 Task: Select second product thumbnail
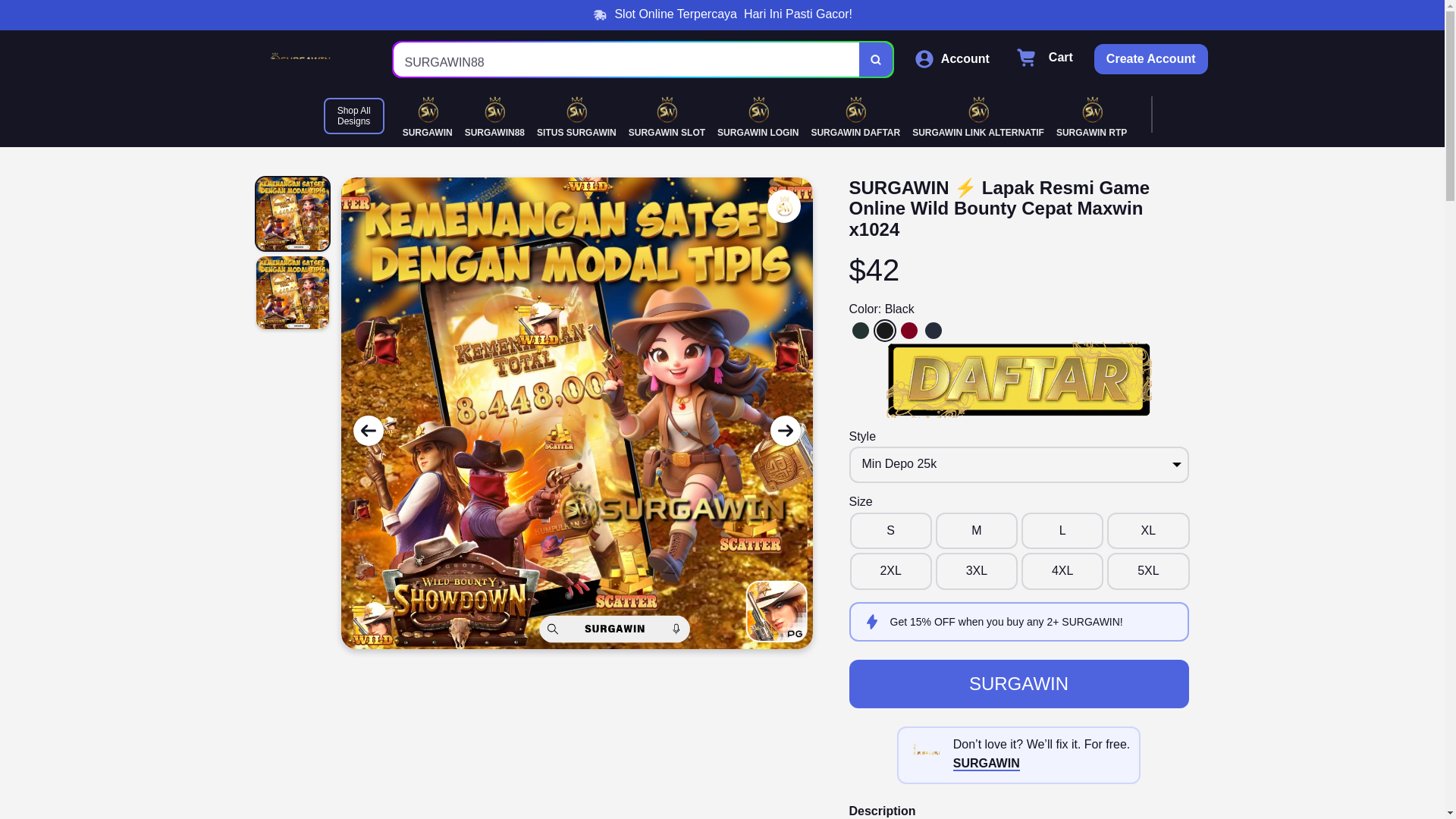(293, 293)
